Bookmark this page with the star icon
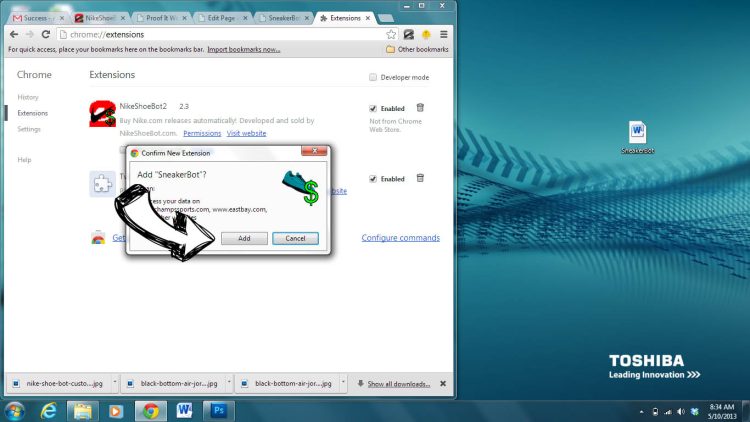The width and height of the screenshot is (750, 422). (x=392, y=34)
